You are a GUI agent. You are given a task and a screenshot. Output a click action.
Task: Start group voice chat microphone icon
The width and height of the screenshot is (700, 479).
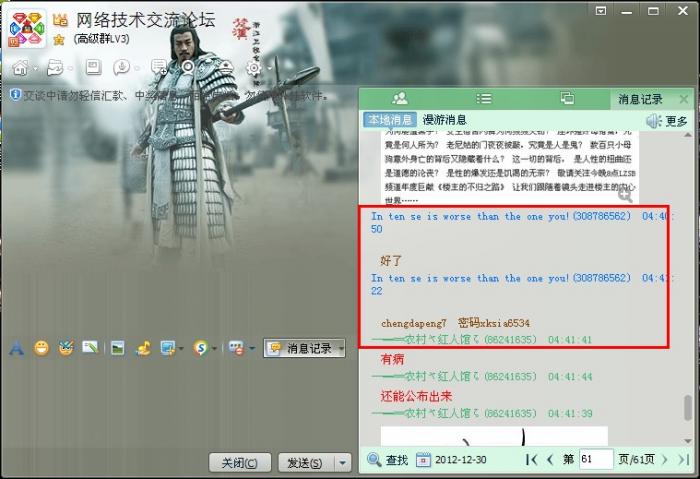pyautogui.click(x=121, y=67)
